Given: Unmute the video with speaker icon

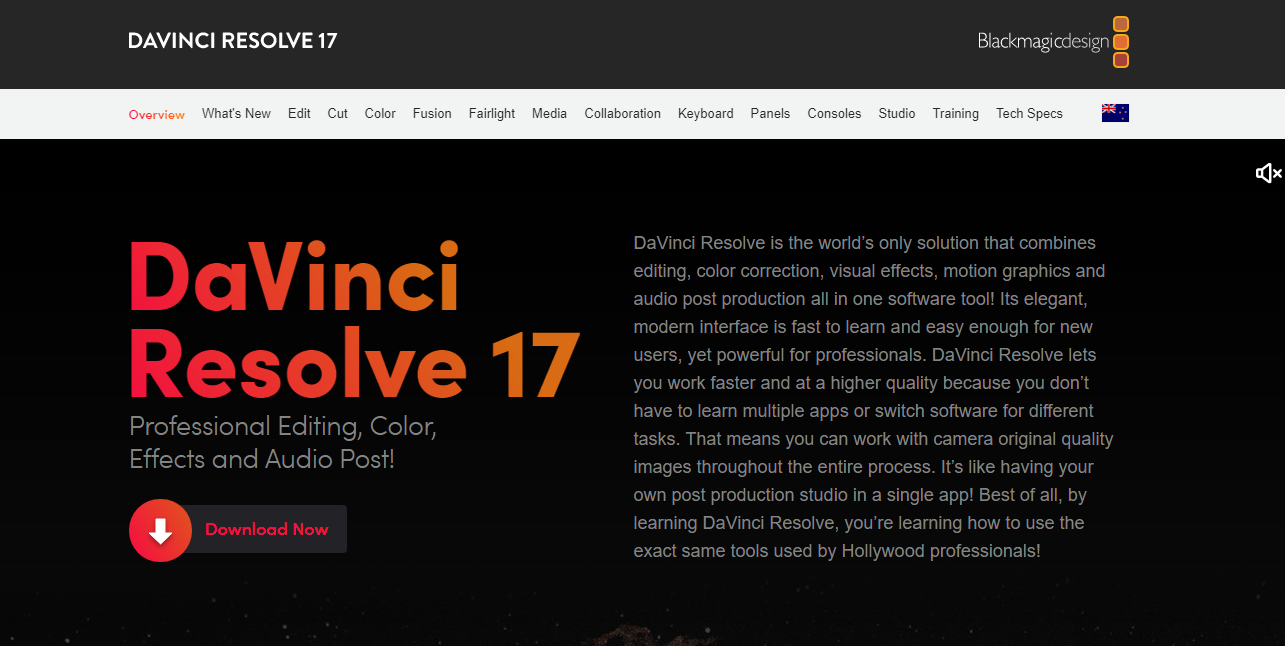Looking at the screenshot, I should [1268, 174].
